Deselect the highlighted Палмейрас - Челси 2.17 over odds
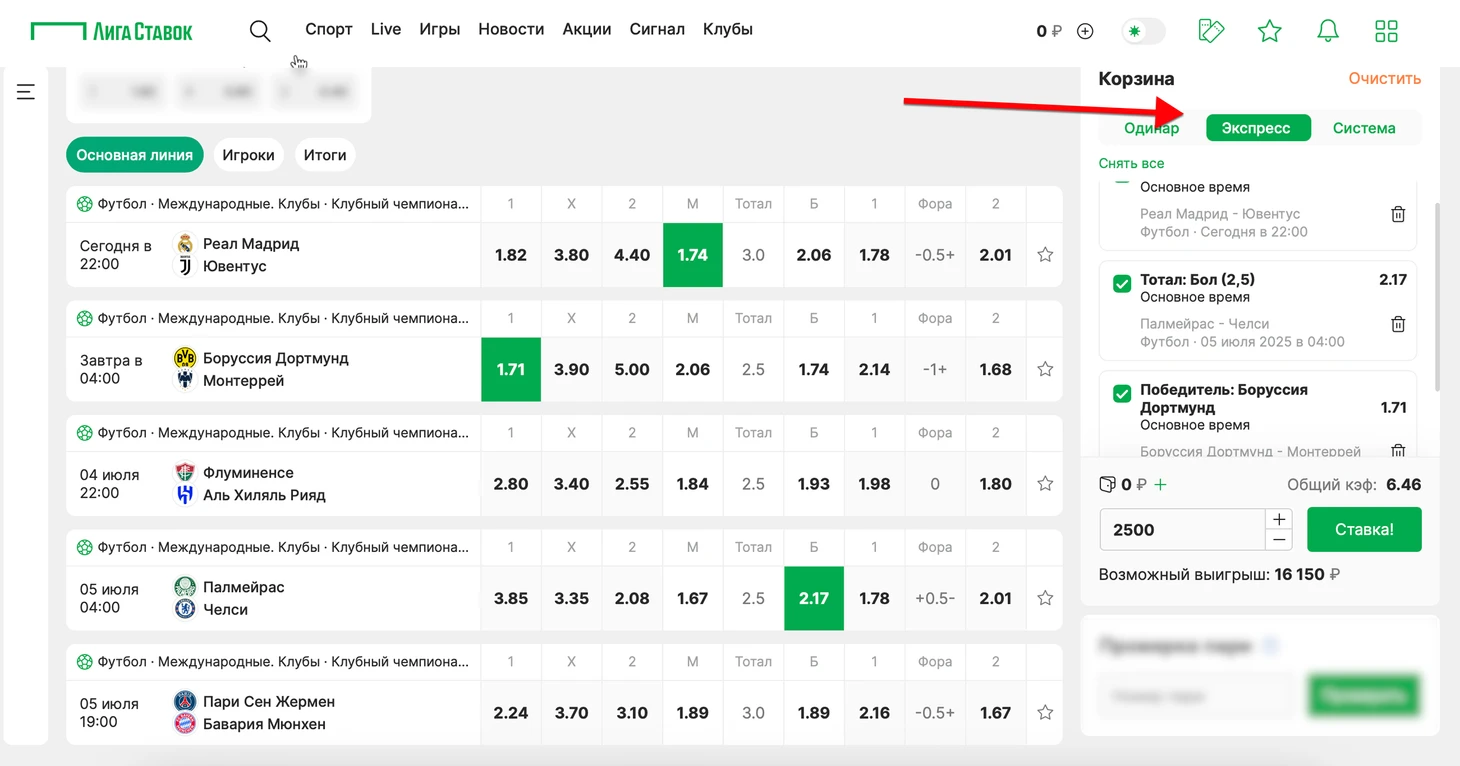Screen dimensions: 1460x766 pyautogui.click(x=814, y=598)
